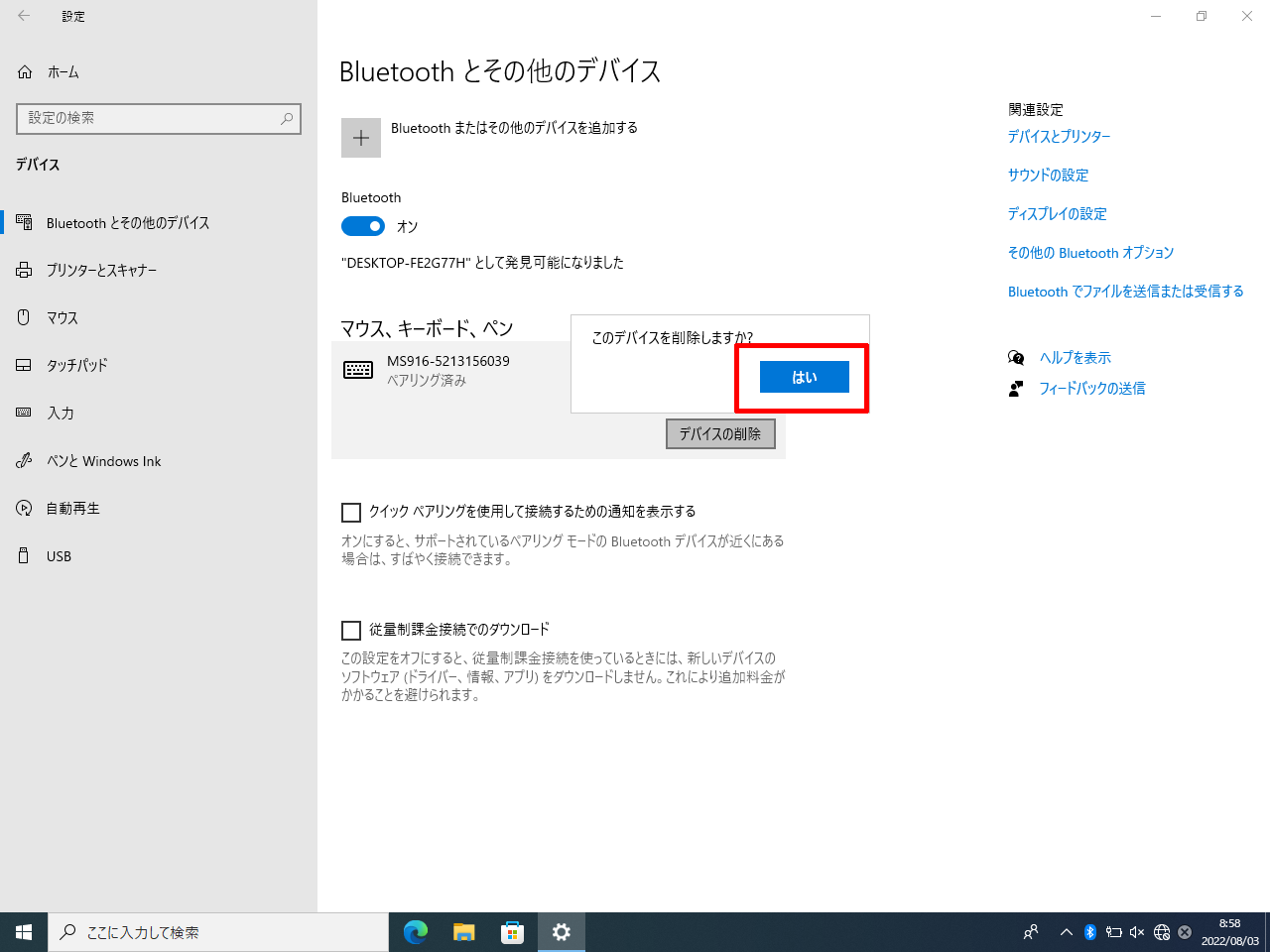This screenshot has height=952, width=1270.
Task: Click the magnifier icon in settings search
Action: 287,118
